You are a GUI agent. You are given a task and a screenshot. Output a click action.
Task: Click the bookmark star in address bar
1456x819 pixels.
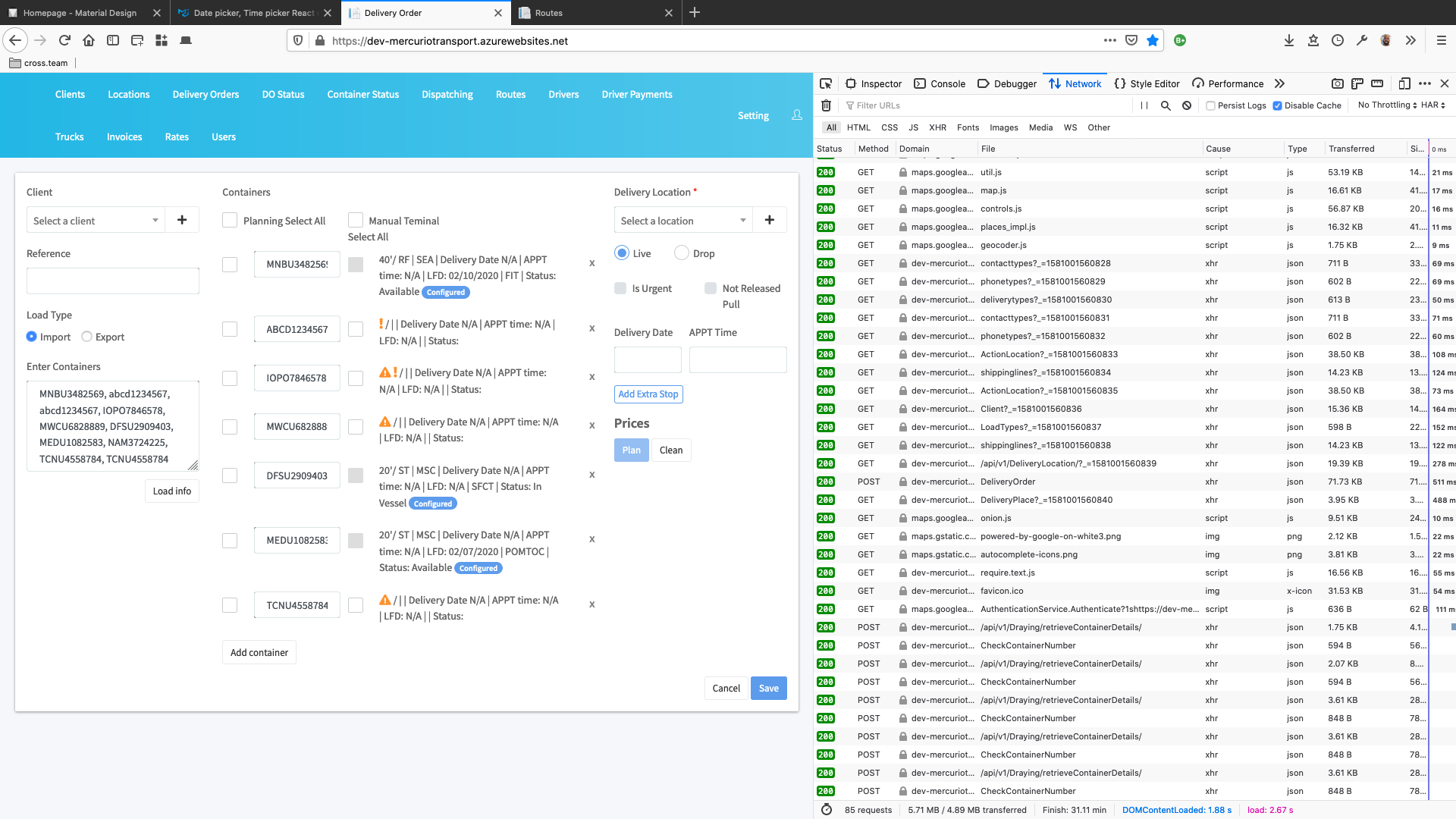1153,40
